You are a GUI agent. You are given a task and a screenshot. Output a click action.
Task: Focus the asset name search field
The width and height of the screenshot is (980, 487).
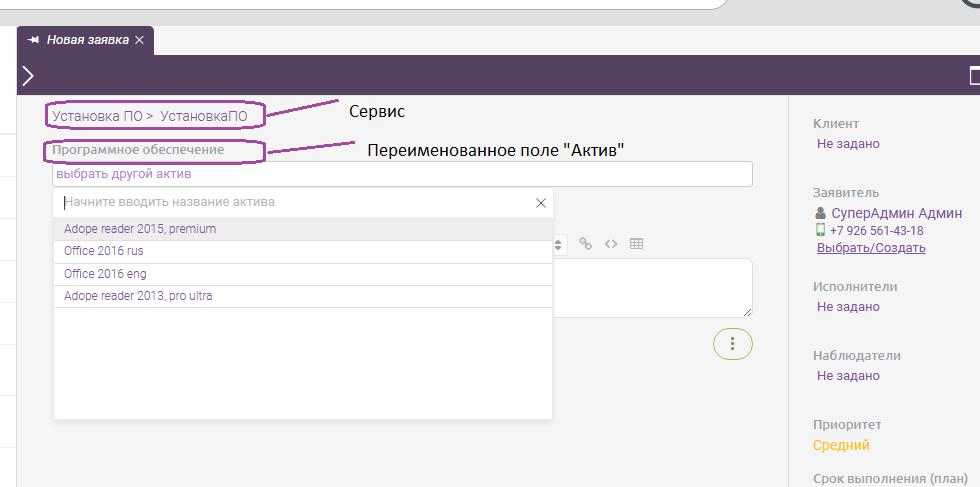coord(295,202)
